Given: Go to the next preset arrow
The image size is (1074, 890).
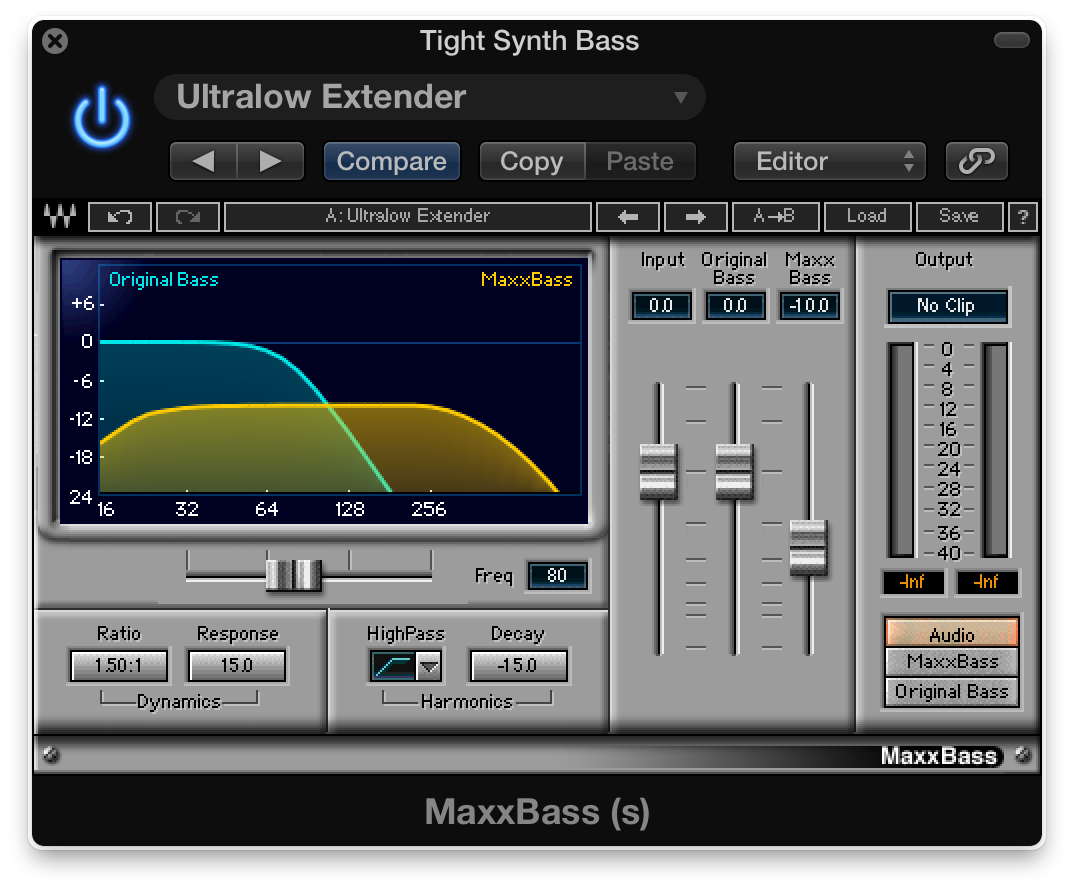Looking at the screenshot, I should (271, 161).
